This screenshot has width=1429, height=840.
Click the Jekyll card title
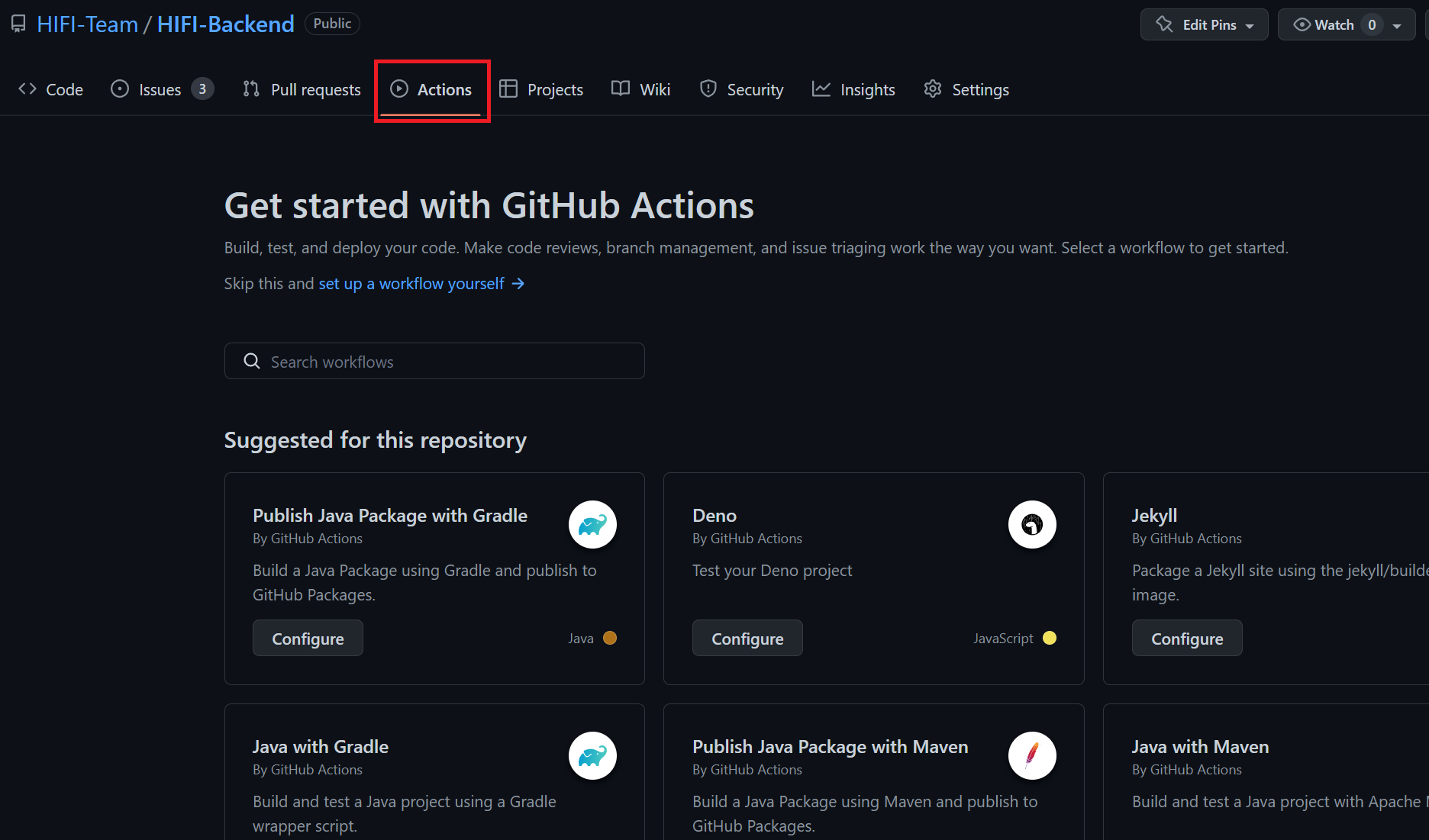click(1154, 516)
